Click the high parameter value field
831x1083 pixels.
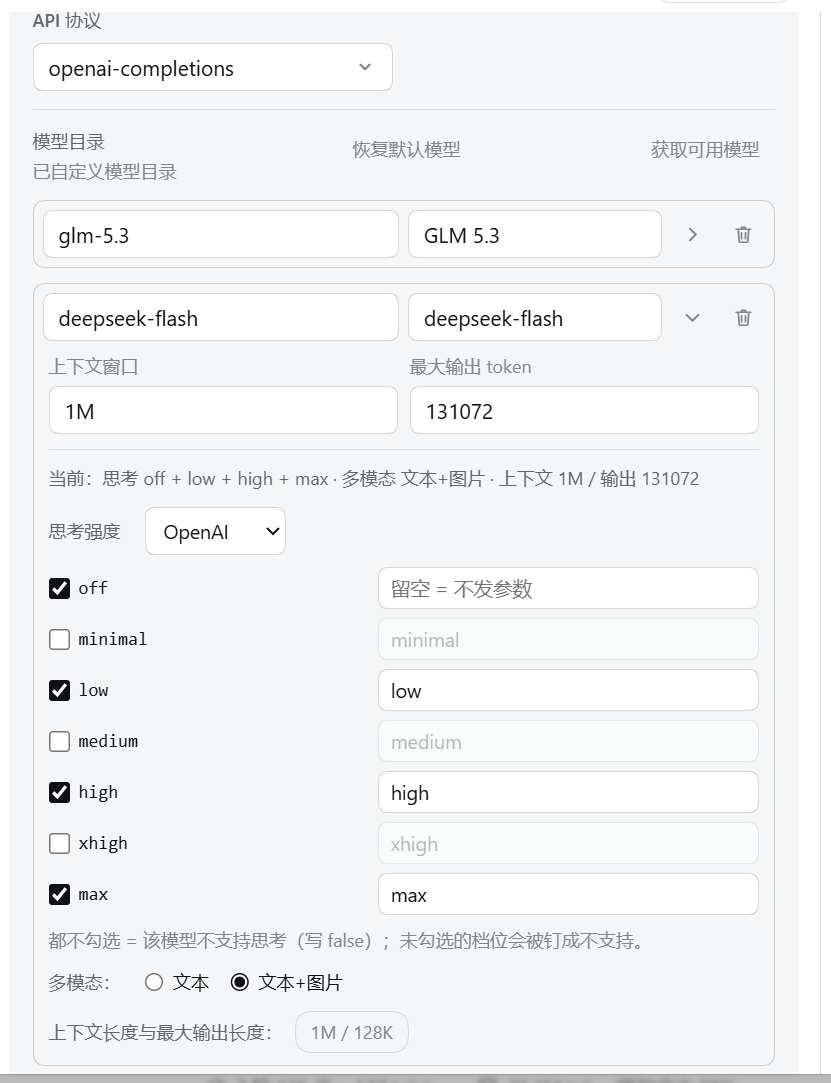(569, 792)
